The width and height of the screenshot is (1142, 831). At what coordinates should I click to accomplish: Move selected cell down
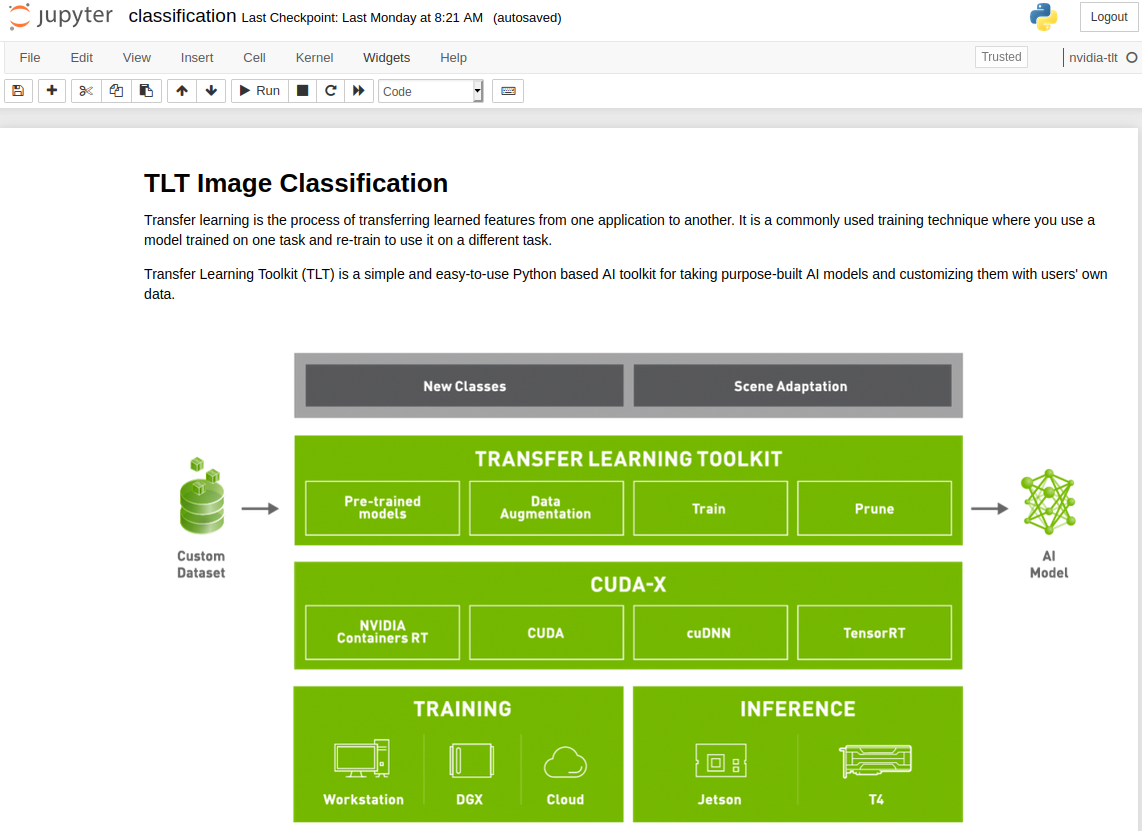(x=211, y=91)
